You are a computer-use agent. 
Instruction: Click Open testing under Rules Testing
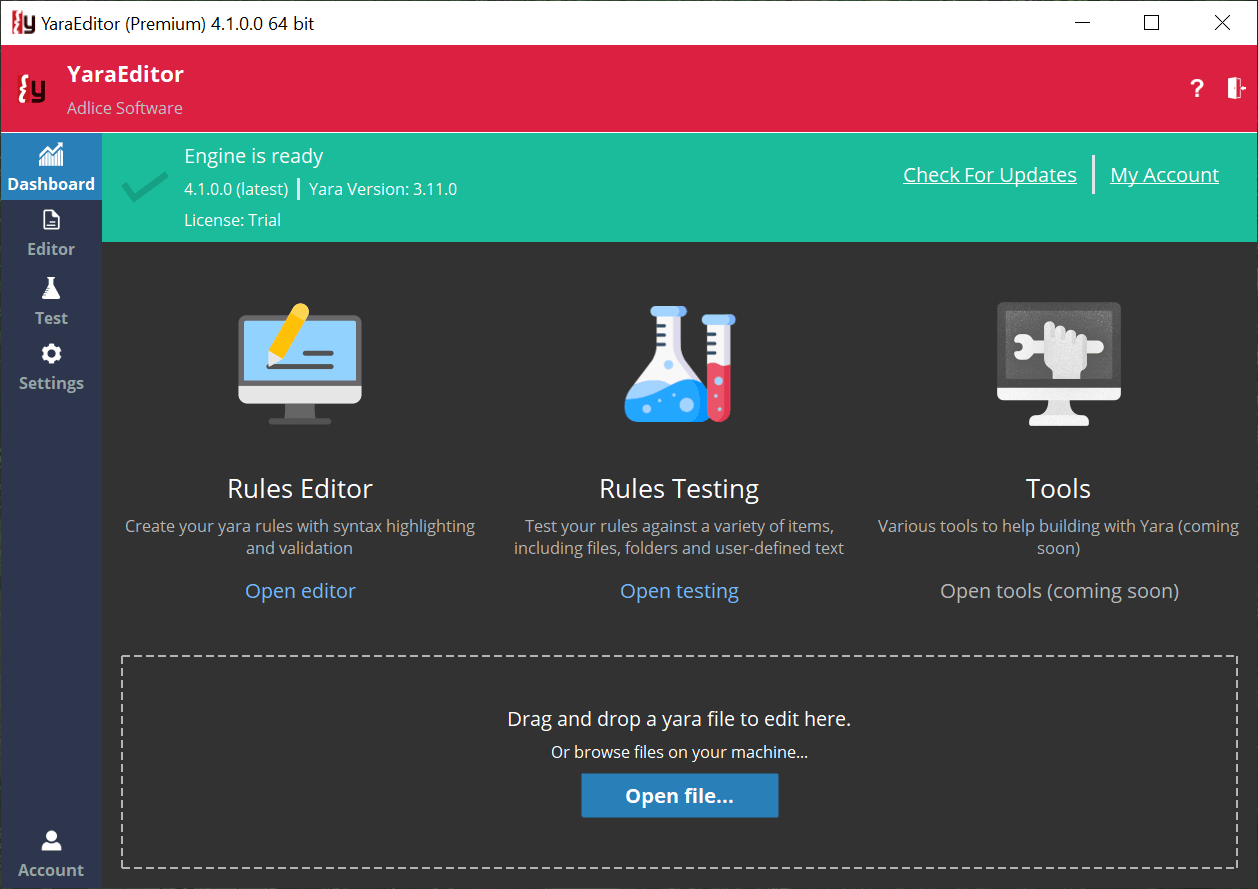679,590
